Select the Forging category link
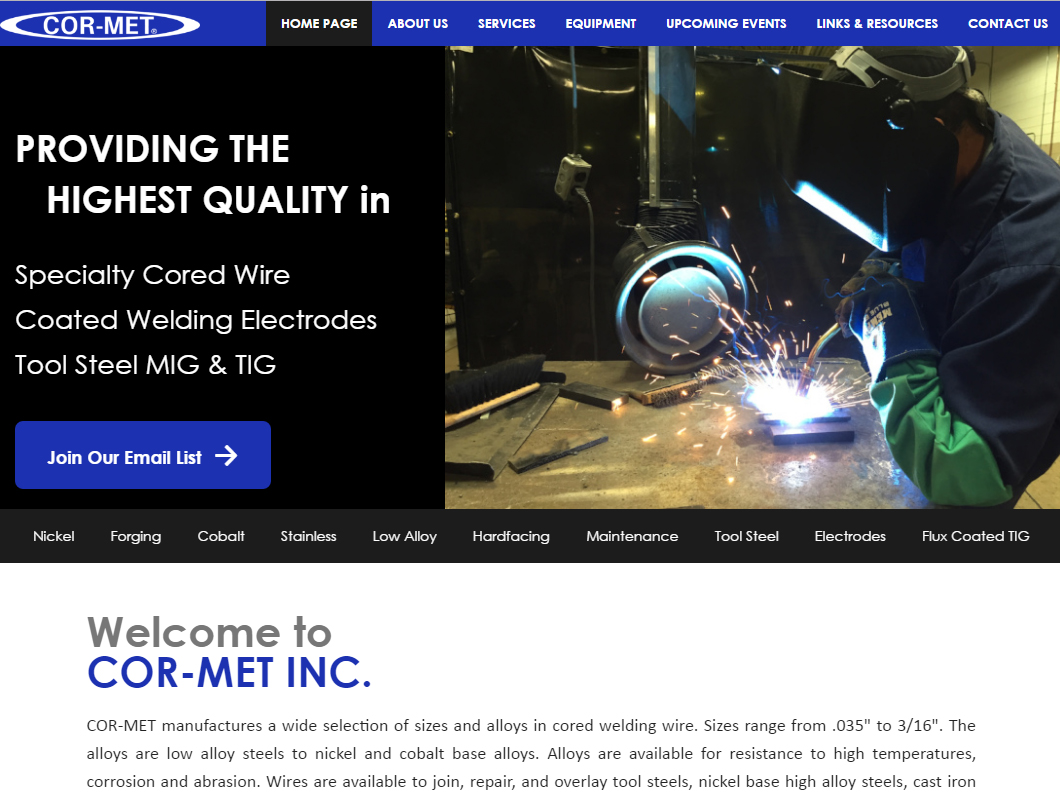Image resolution: width=1060 pixels, height=800 pixels. coord(136,536)
